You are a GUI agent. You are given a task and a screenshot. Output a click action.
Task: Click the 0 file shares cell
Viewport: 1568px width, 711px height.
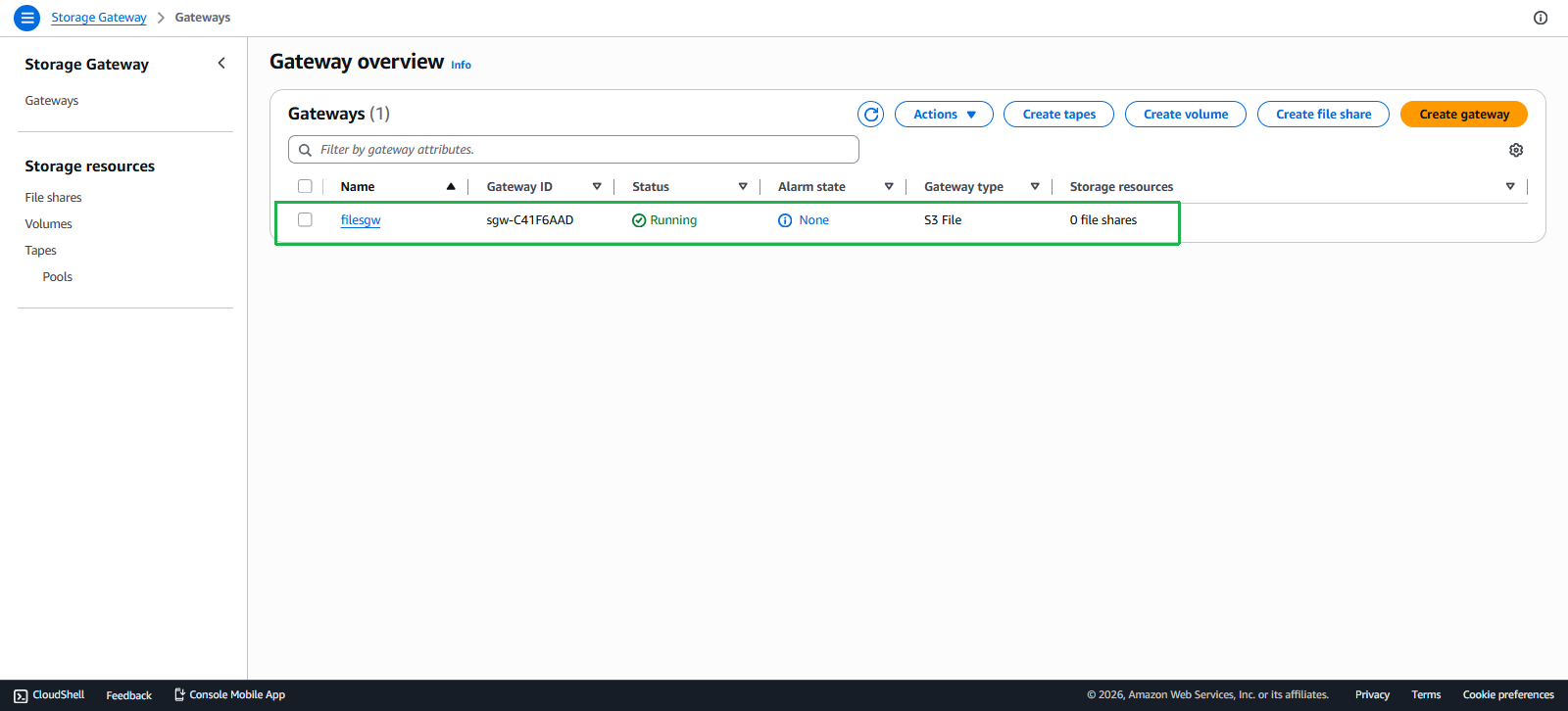(1103, 220)
